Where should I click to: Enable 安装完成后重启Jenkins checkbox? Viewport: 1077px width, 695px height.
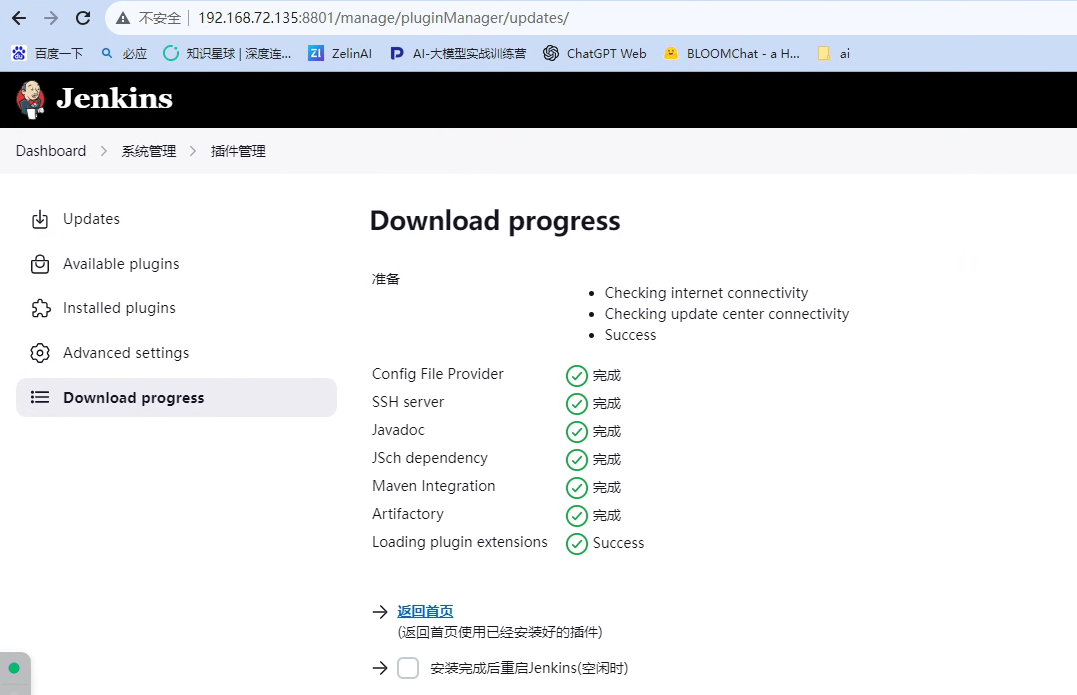(408, 667)
